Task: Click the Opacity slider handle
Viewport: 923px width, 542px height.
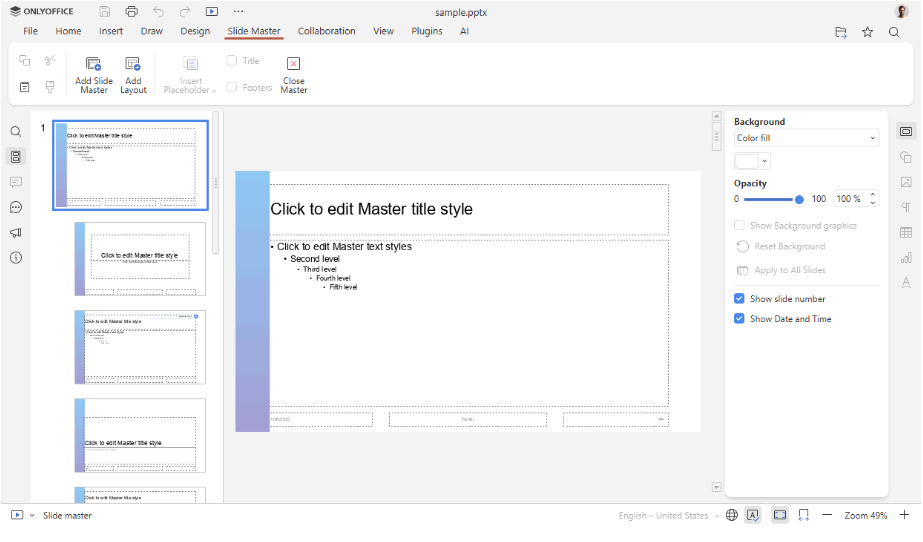Action: pyautogui.click(x=799, y=199)
